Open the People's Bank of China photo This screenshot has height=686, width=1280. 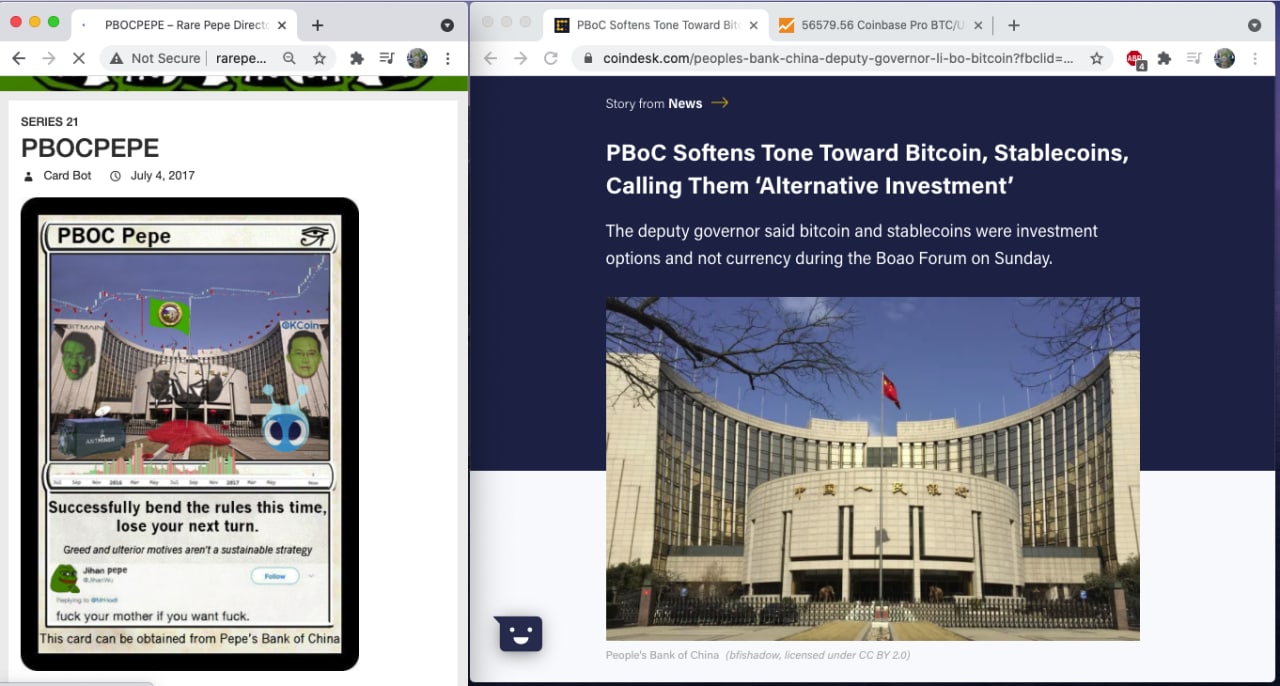click(x=873, y=468)
